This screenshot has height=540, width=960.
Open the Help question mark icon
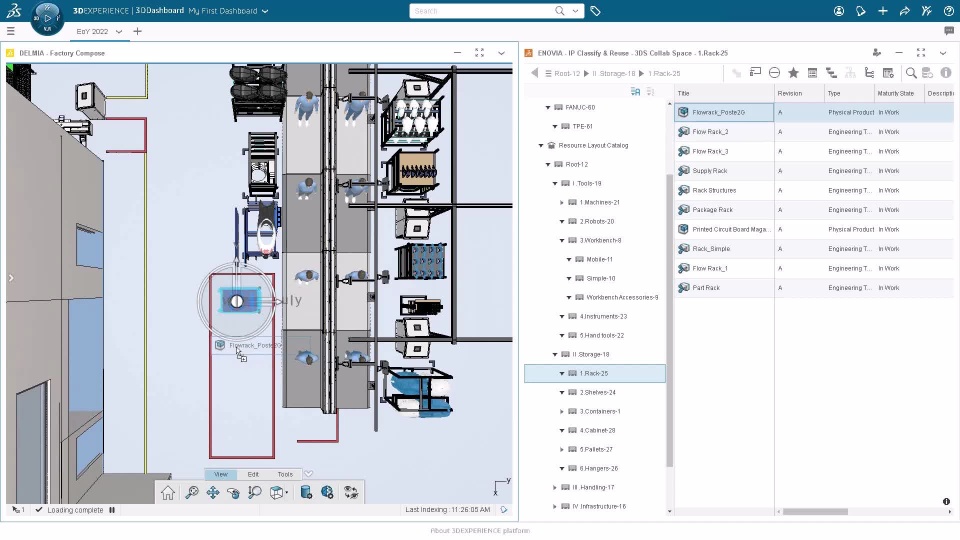tap(948, 11)
